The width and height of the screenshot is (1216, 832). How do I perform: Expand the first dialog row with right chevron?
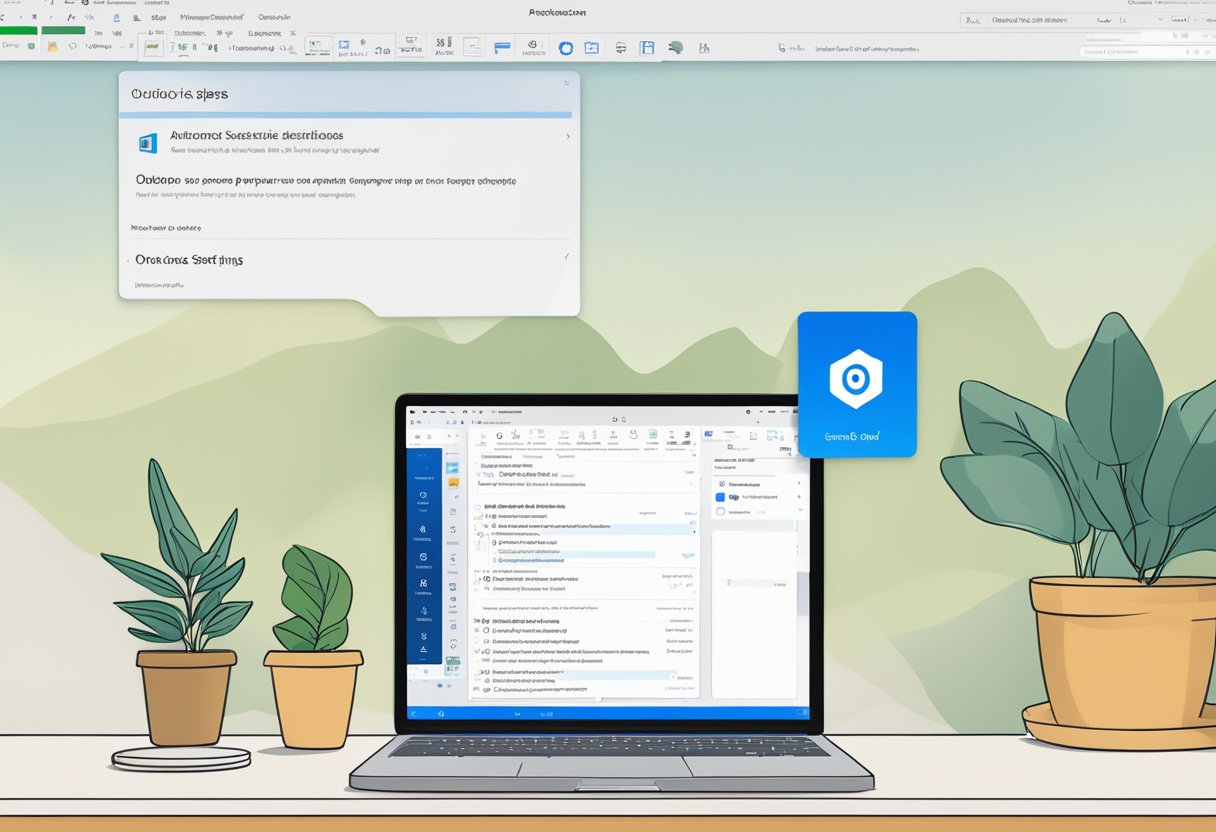pyautogui.click(x=568, y=136)
